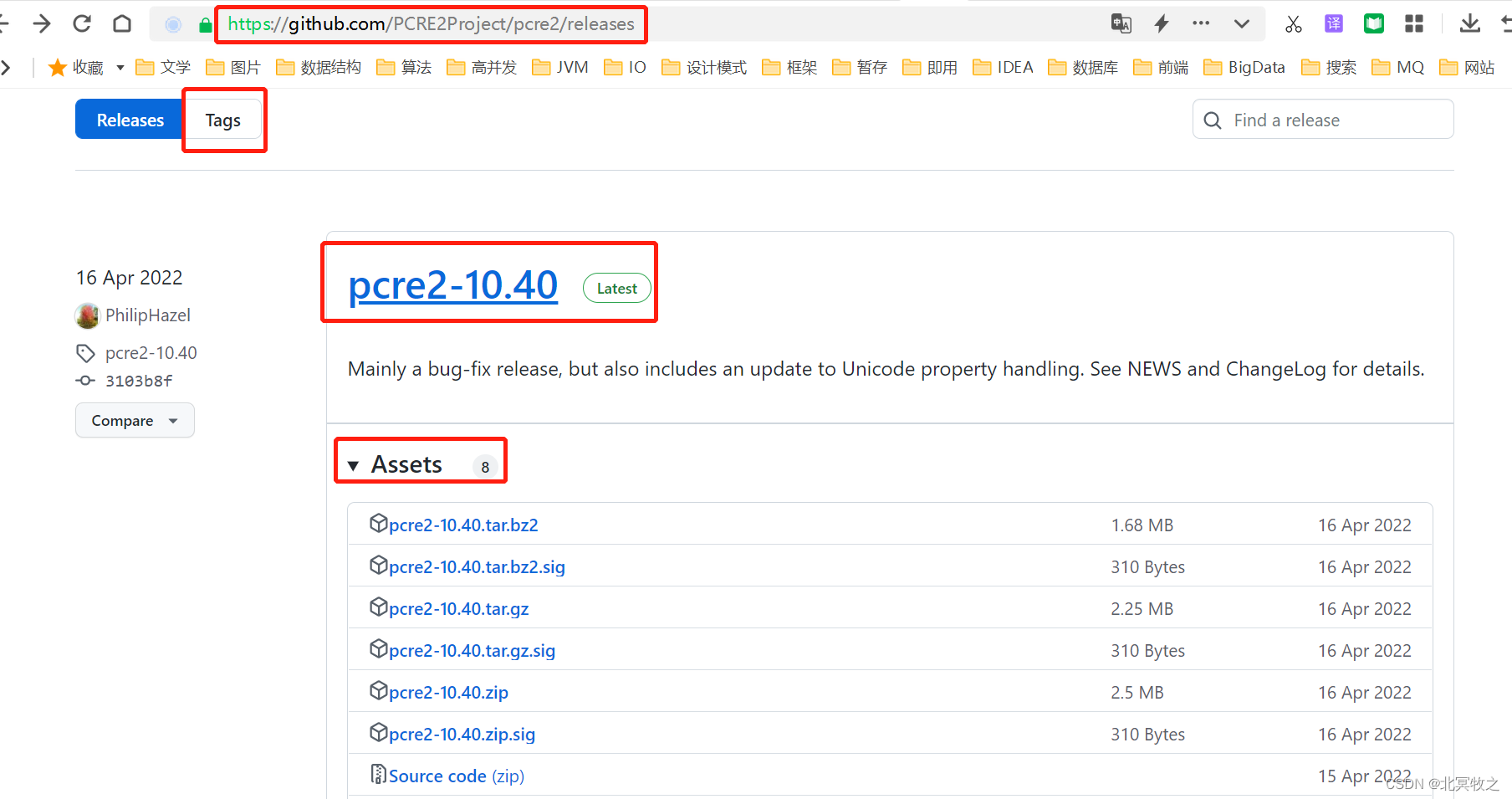Viewport: 1512px width, 799px height.
Task: Open the 数据库 bookmark folder
Action: (x=1083, y=67)
